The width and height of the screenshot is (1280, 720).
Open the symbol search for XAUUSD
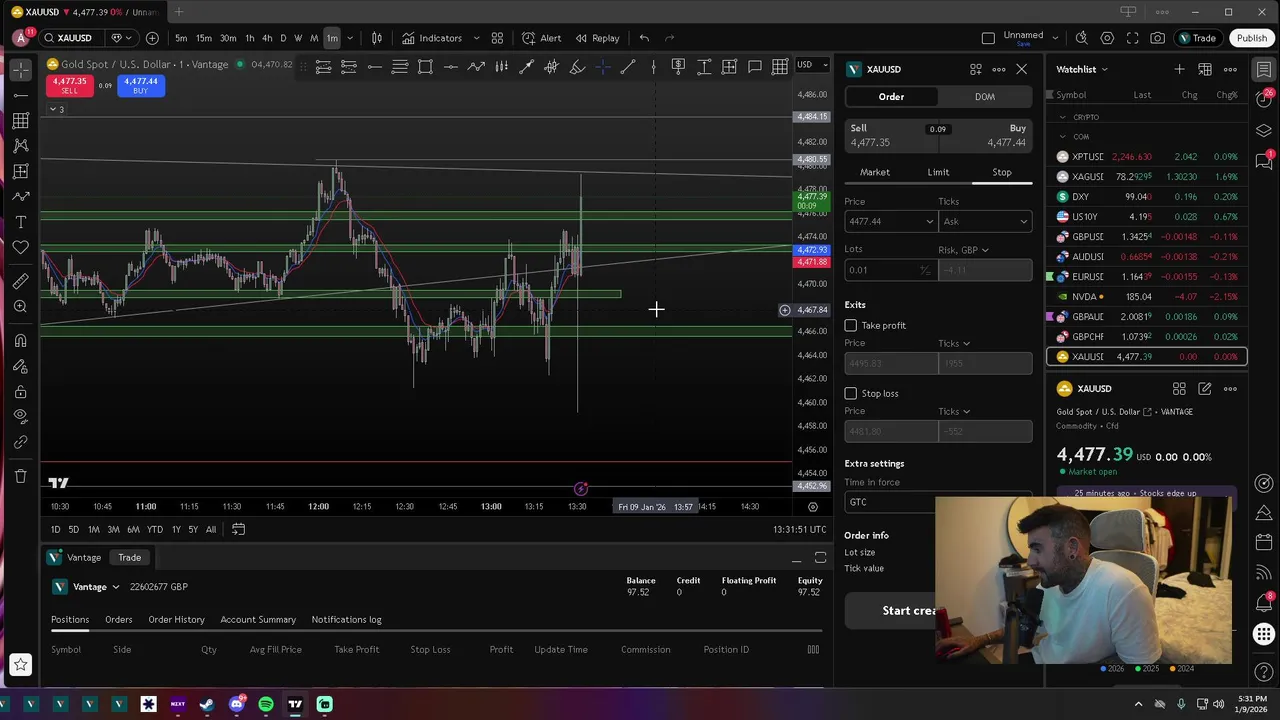tap(73, 38)
